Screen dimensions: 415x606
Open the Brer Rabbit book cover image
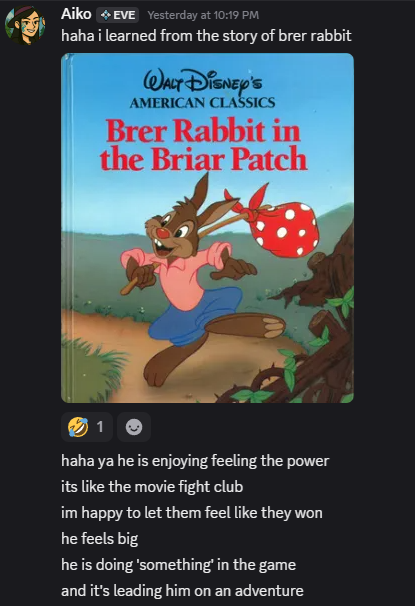click(x=208, y=228)
